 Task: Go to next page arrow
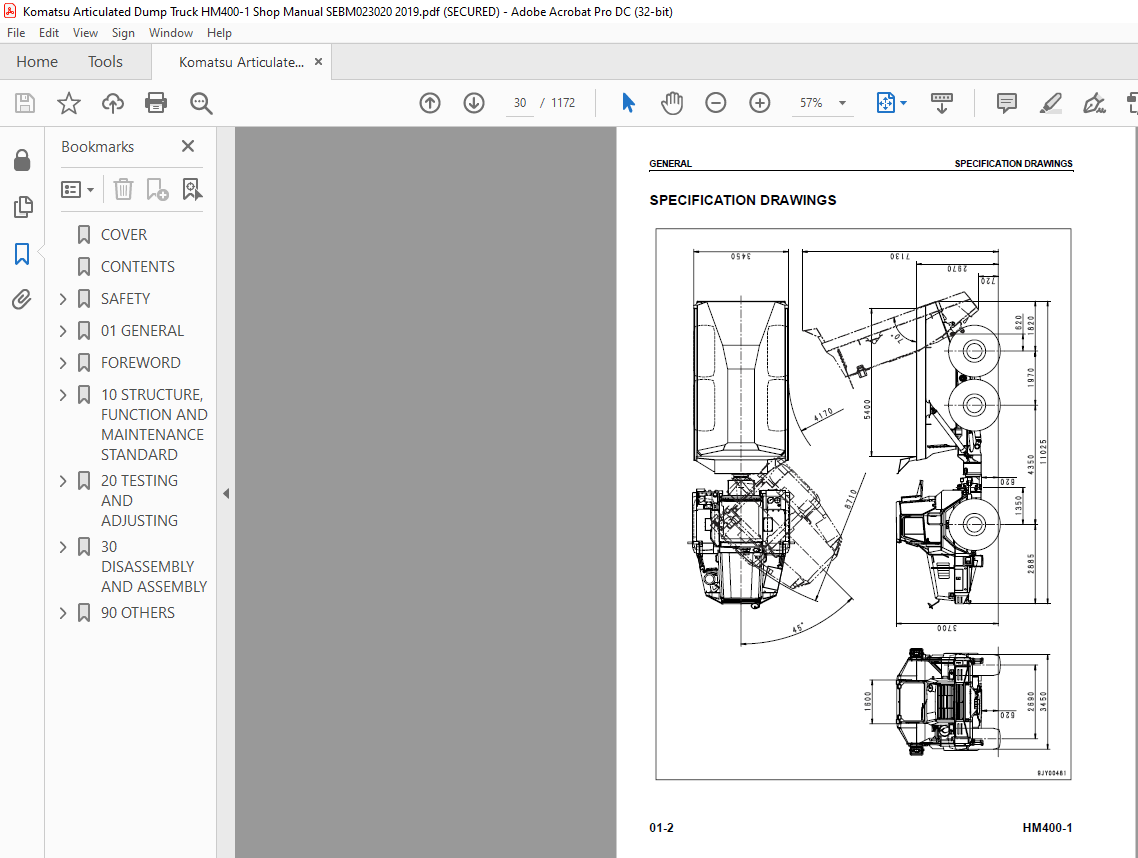[474, 103]
